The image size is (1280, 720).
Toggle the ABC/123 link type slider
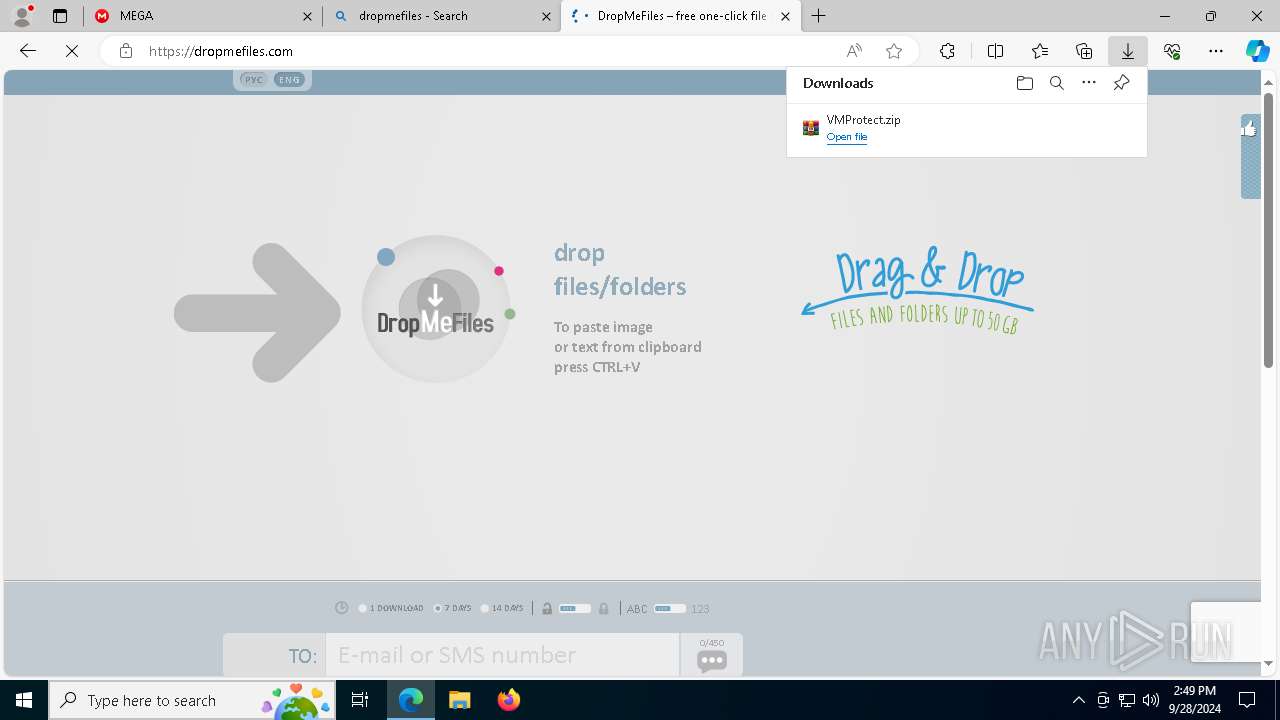669,608
